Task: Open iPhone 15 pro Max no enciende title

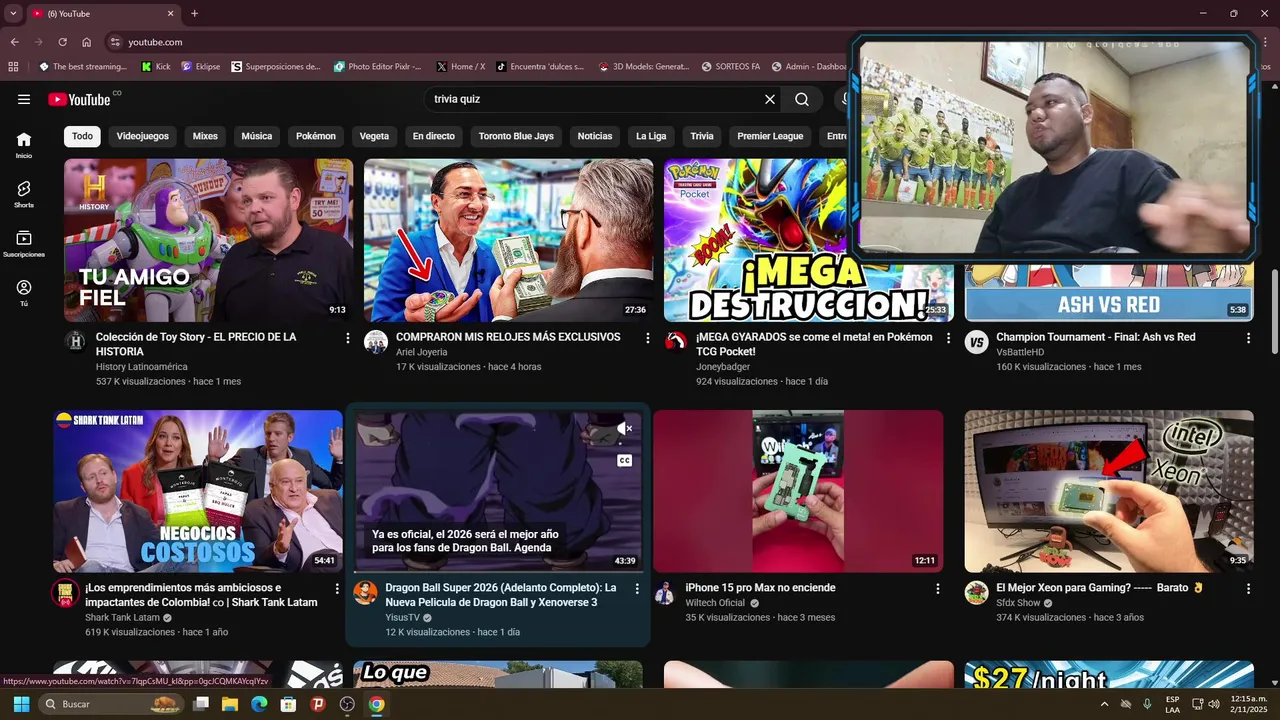Action: coord(760,588)
